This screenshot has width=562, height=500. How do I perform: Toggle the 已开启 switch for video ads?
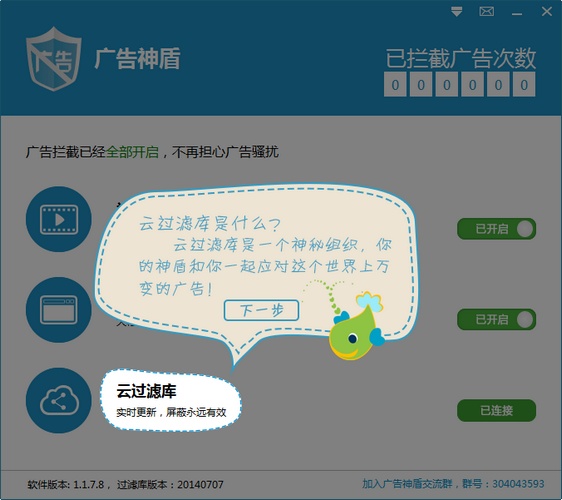[496, 229]
